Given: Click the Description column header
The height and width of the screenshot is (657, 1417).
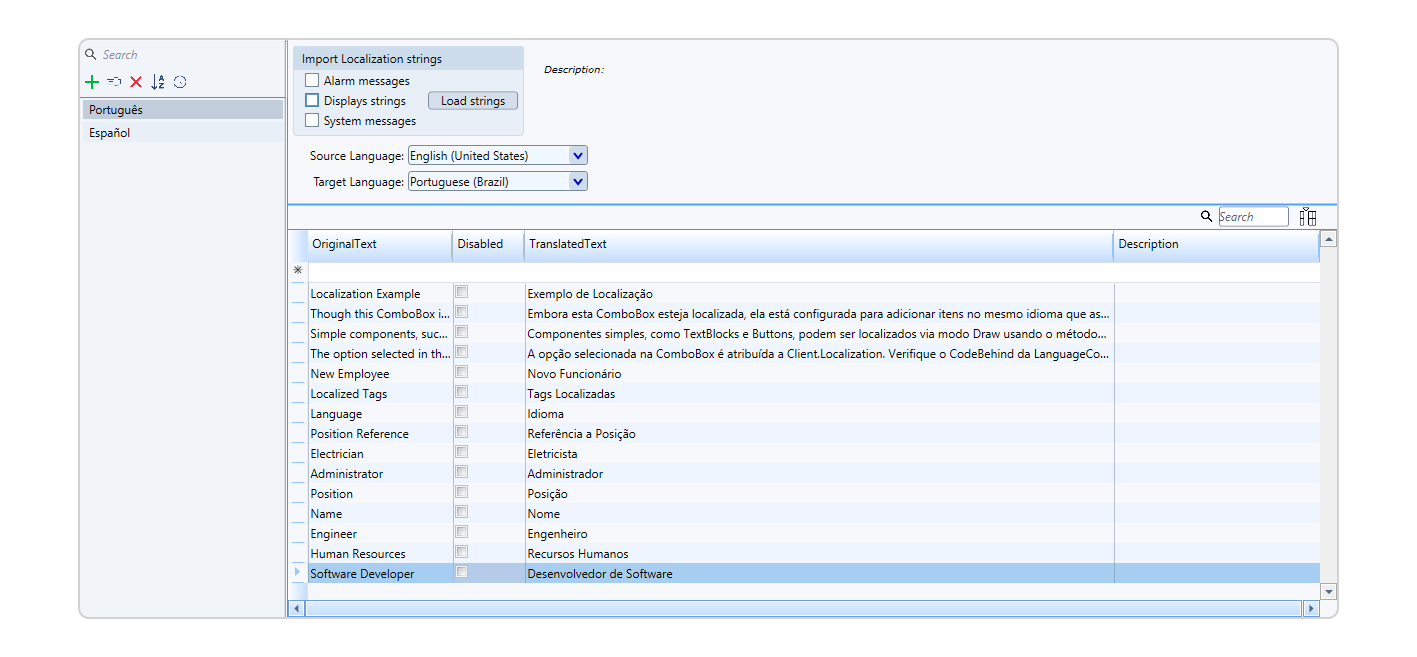Looking at the screenshot, I should (1216, 244).
